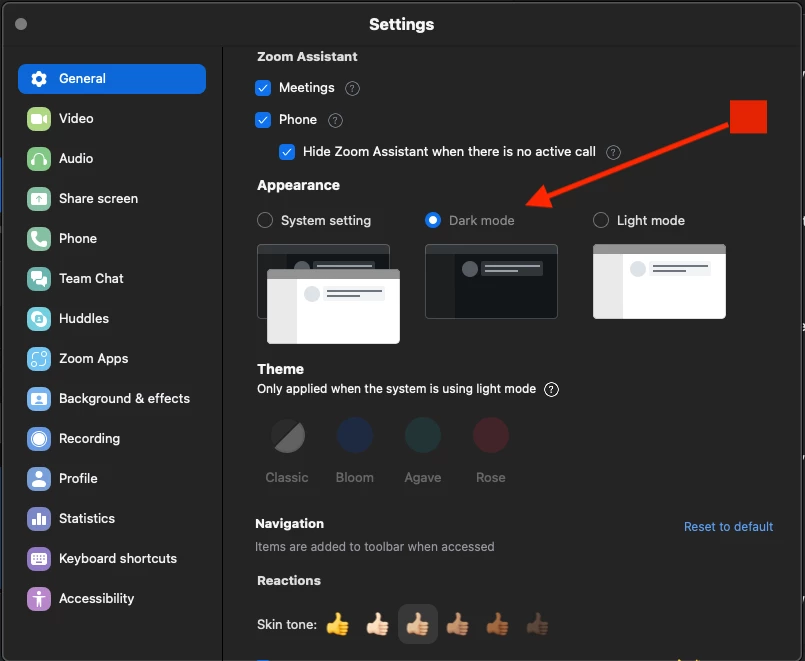Open the Recording settings section
Viewport: 805px width, 661px height.
[112, 439]
